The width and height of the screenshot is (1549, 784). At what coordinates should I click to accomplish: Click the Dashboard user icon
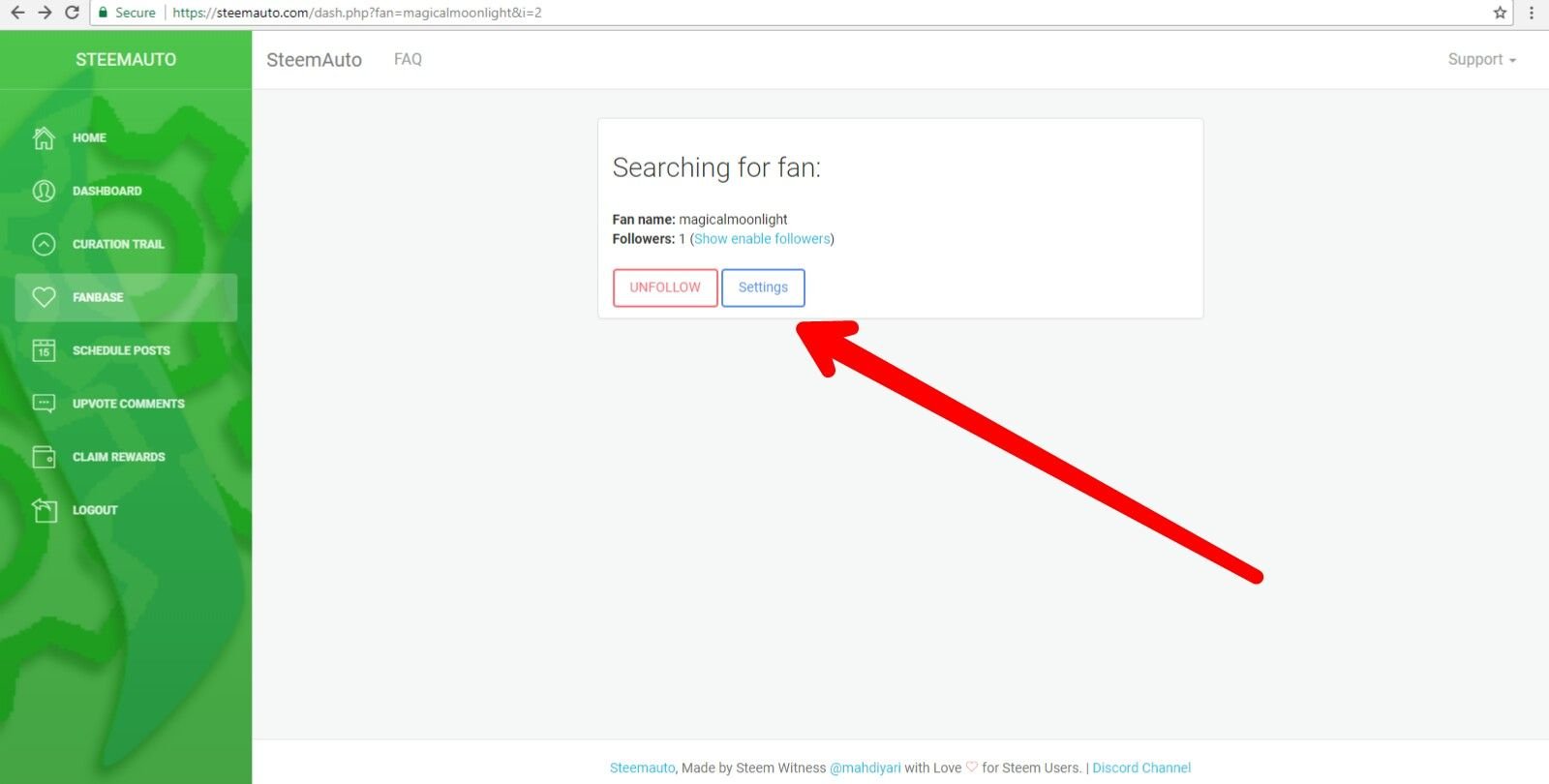pyautogui.click(x=44, y=192)
